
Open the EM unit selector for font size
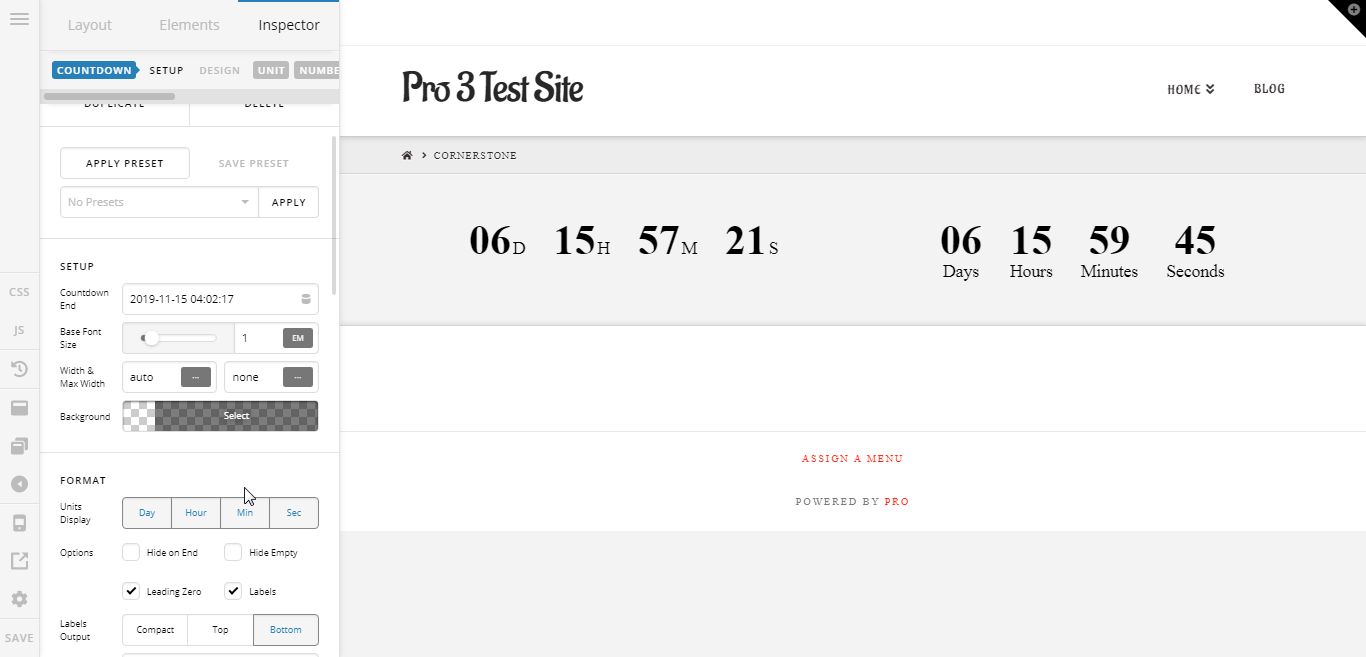(x=298, y=338)
